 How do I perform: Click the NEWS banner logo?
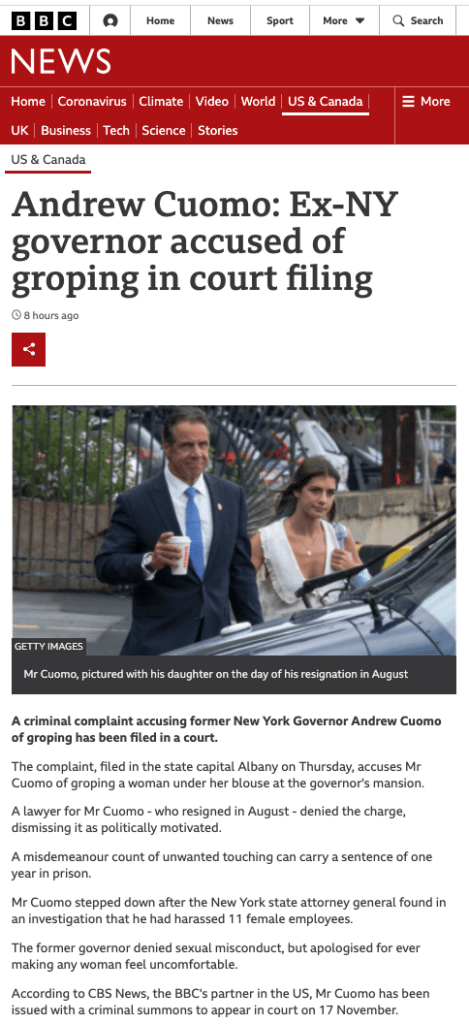click(x=61, y=61)
